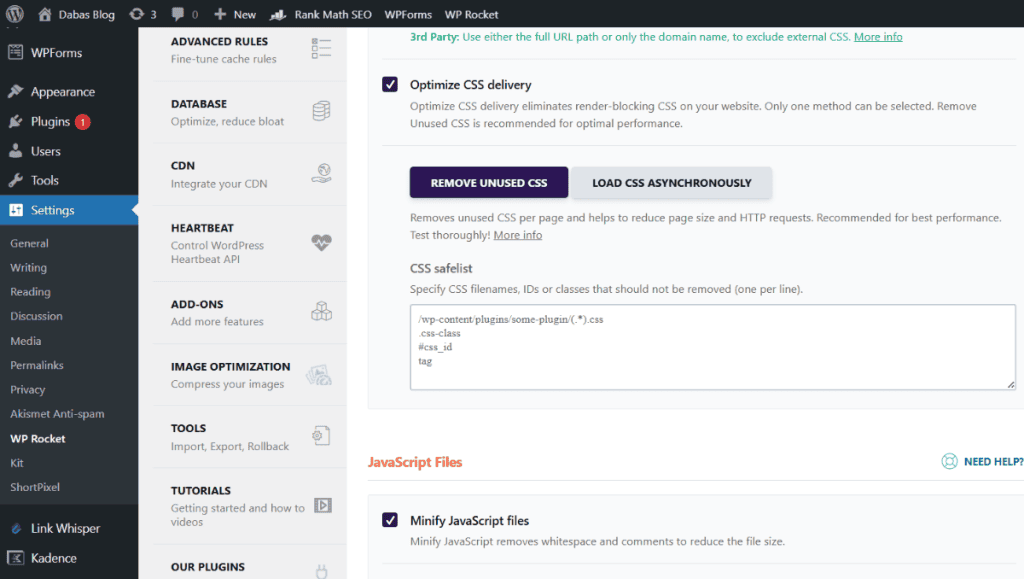Click the Appearance paintbrush icon

tap(16, 91)
